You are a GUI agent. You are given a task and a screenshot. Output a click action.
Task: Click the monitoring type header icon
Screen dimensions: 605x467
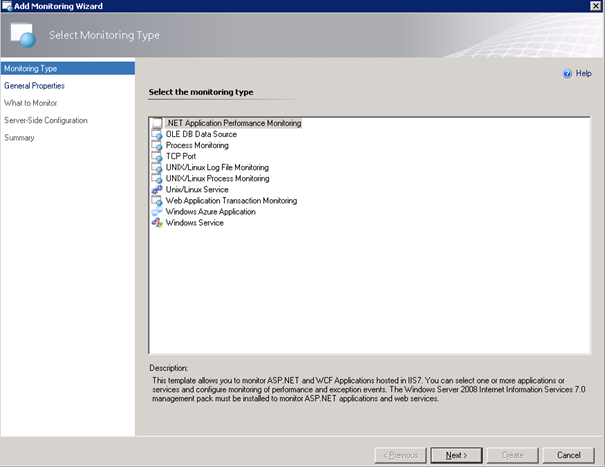[23, 35]
